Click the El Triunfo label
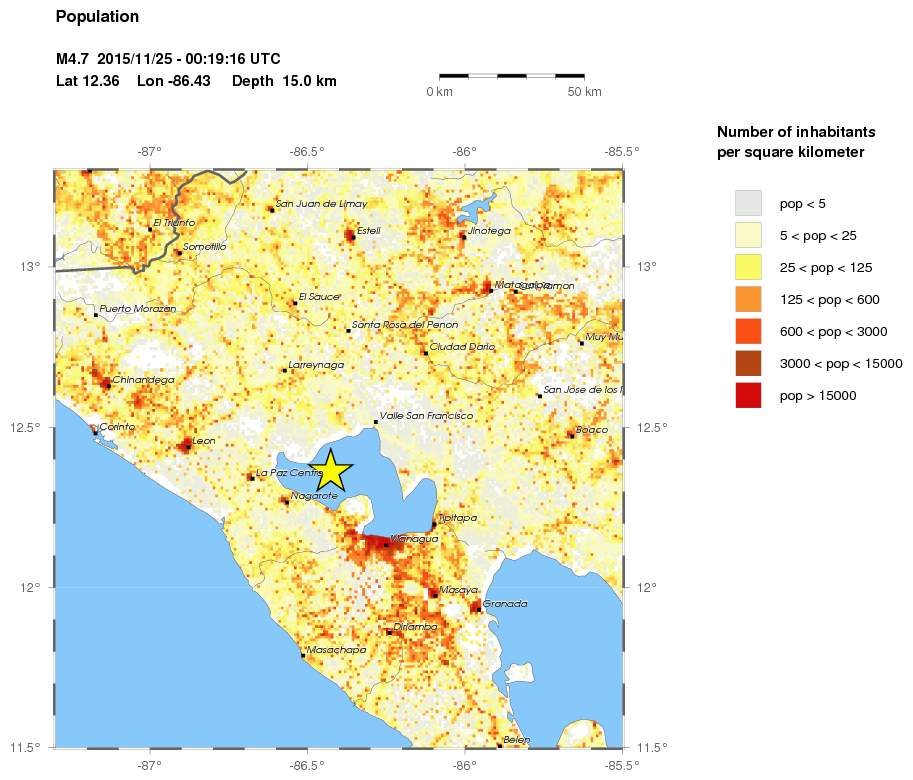The image size is (913, 780). click(x=175, y=222)
